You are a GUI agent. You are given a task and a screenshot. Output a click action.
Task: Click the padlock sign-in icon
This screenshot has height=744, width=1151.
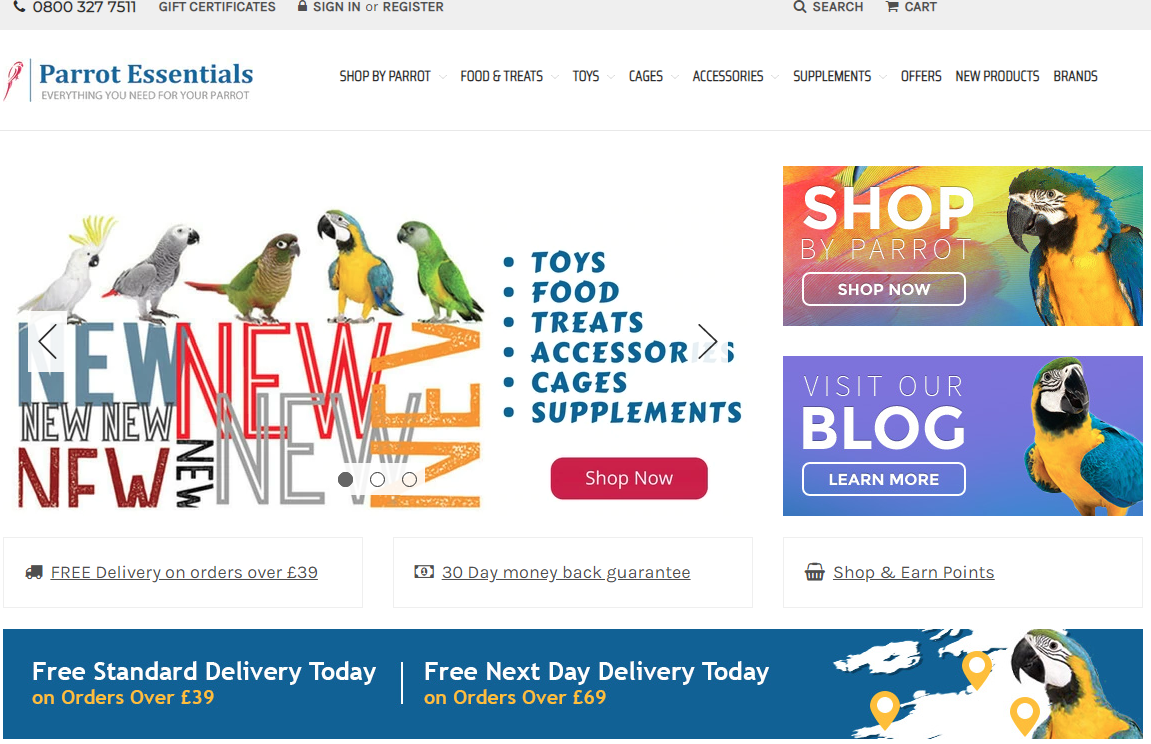click(302, 6)
